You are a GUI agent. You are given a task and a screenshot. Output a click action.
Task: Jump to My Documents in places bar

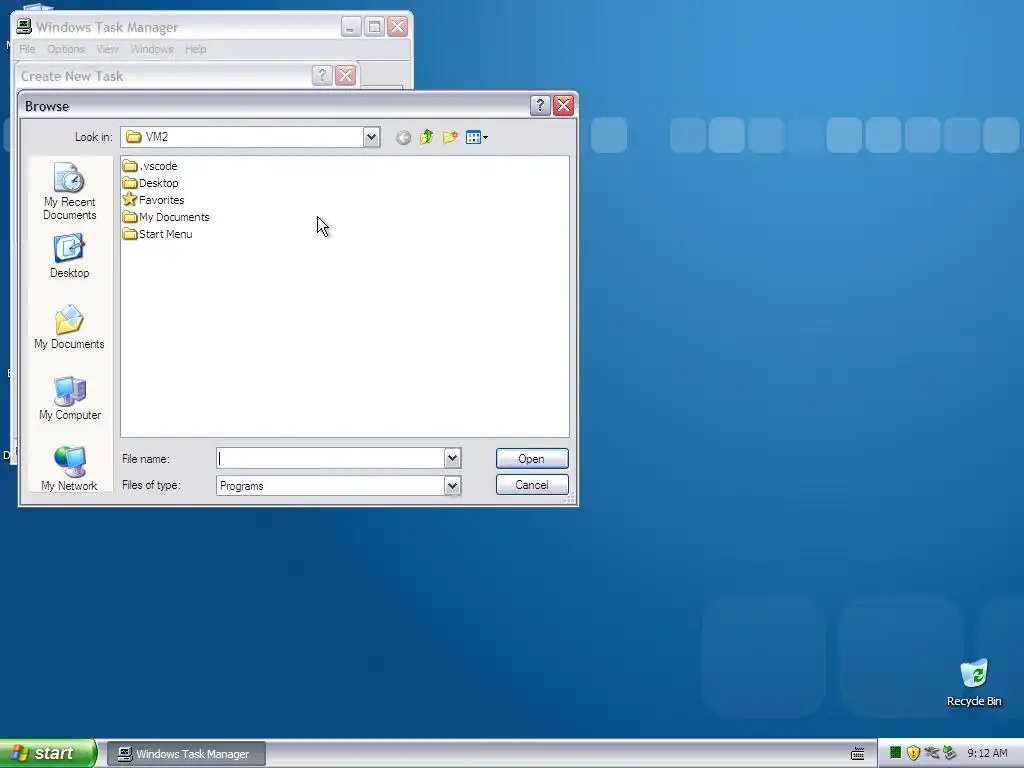[x=69, y=327]
